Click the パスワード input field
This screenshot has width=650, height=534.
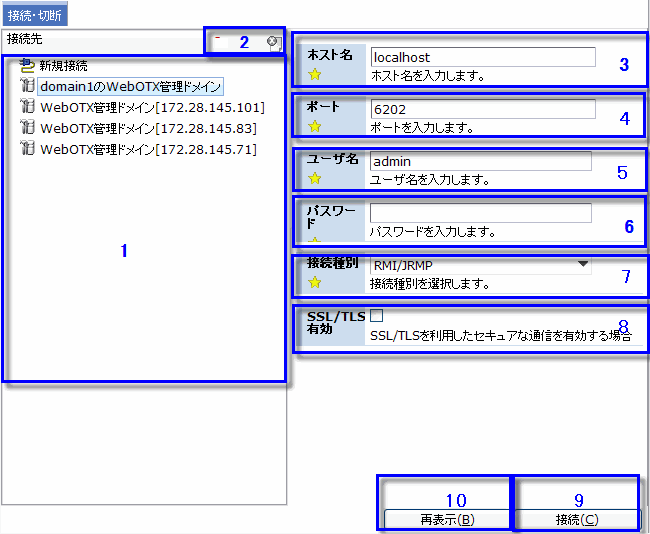[480, 213]
